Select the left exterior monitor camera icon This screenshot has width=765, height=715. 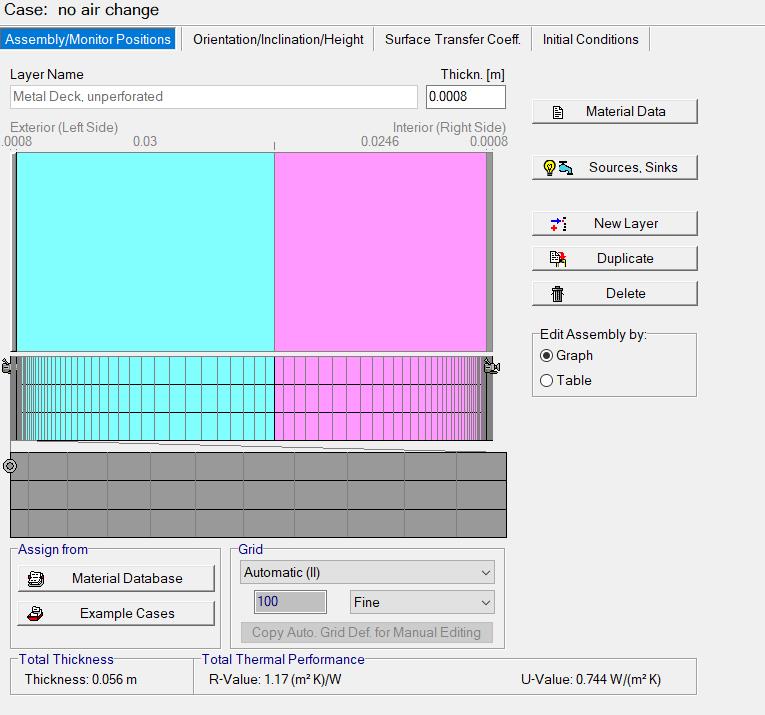click(6, 367)
